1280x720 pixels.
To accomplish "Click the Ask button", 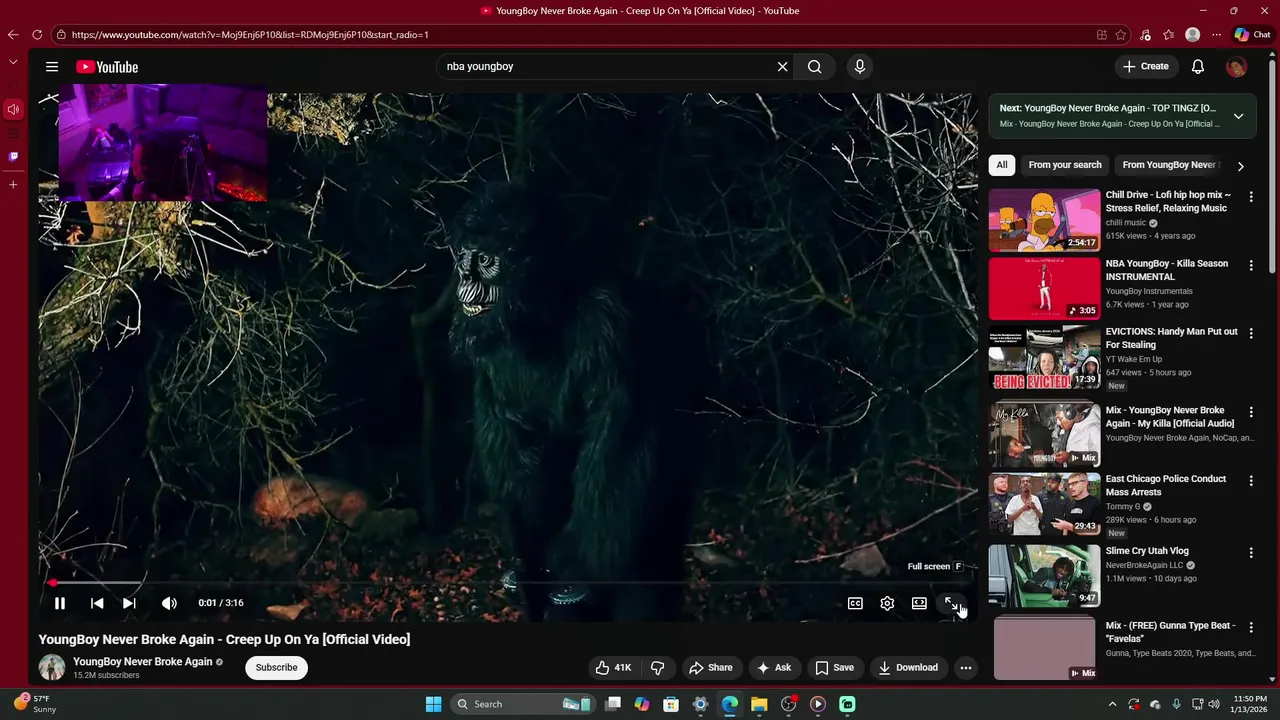I will [x=773, y=668].
